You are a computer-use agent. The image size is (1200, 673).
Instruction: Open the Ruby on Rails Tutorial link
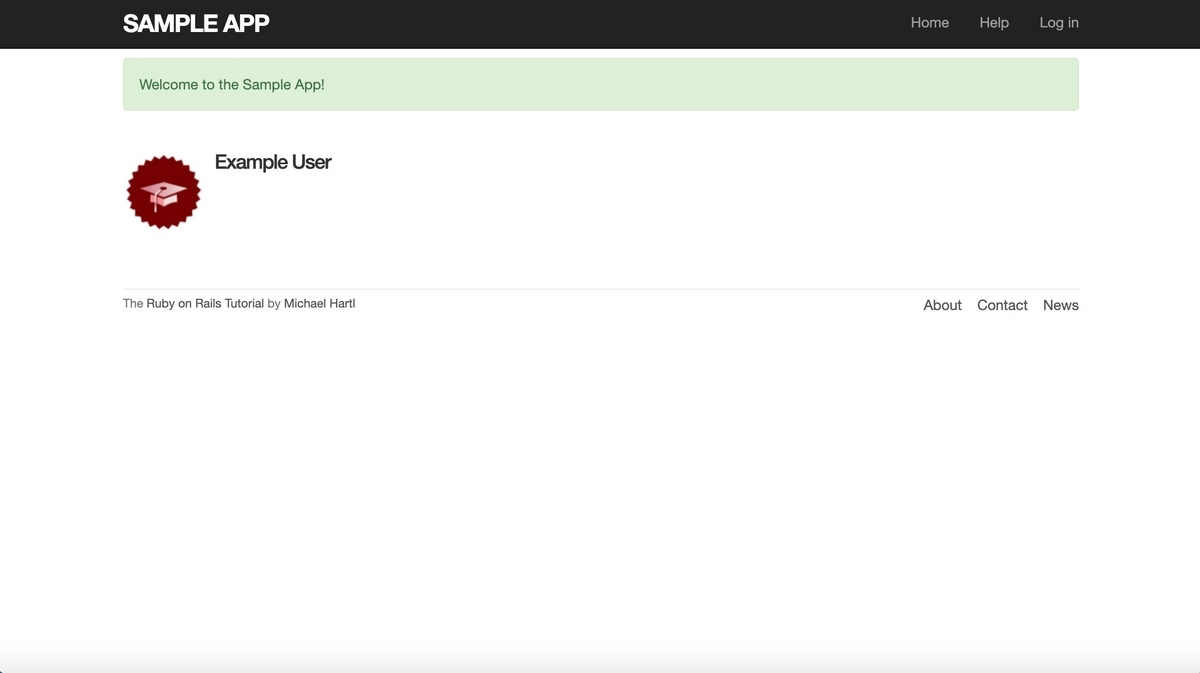[x=205, y=303]
